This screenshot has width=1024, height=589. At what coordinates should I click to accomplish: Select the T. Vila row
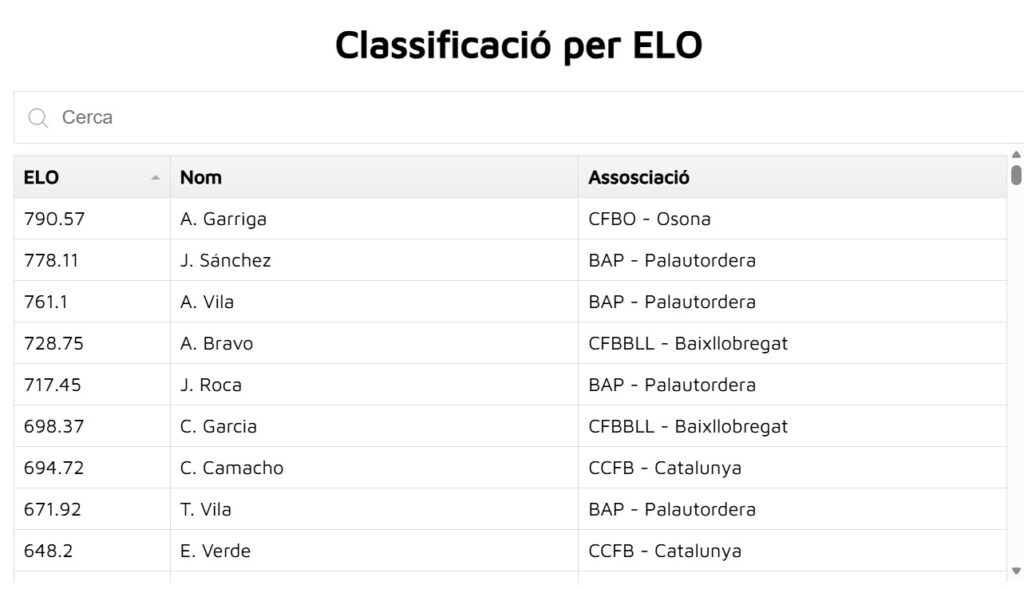point(206,510)
